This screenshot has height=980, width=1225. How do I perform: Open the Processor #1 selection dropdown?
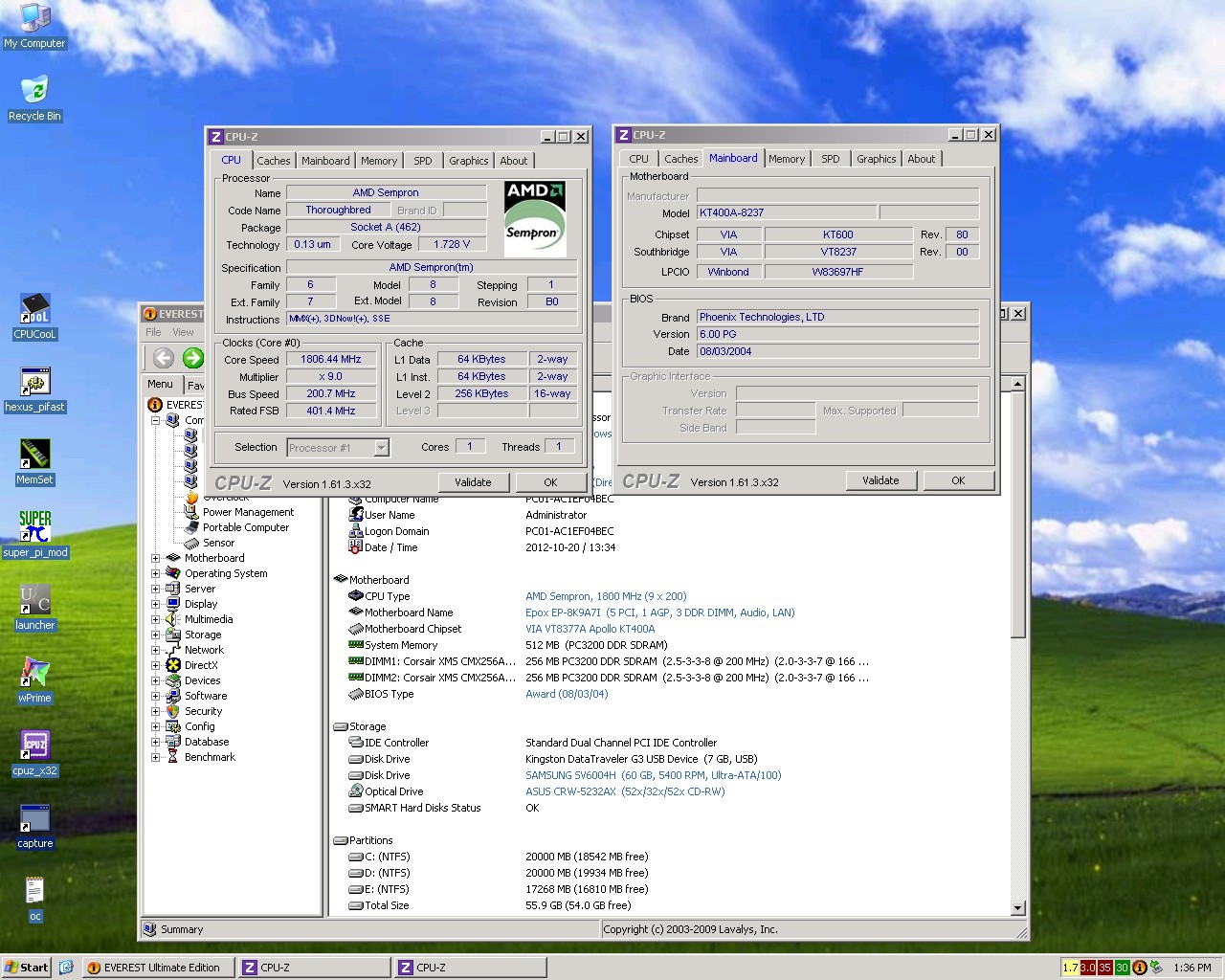(x=381, y=448)
